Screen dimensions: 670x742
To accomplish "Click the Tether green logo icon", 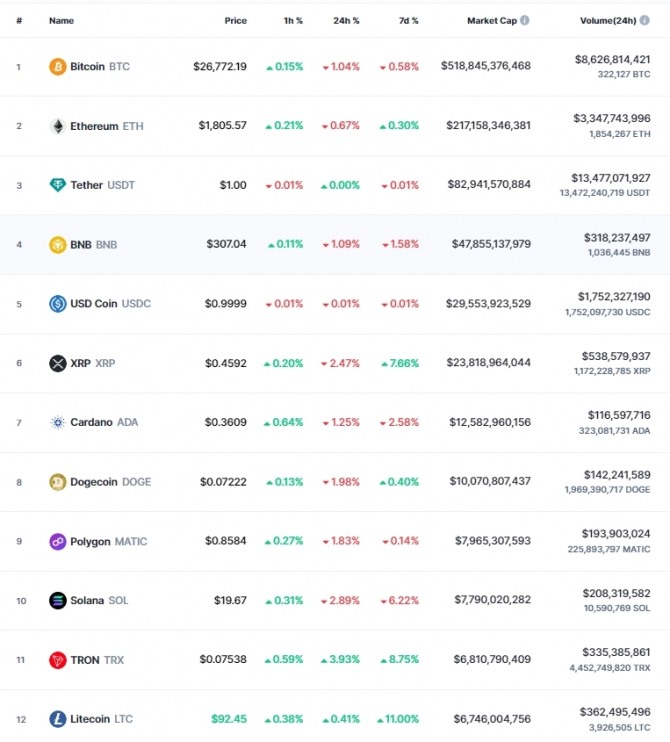I will pyautogui.click(x=58, y=185).
